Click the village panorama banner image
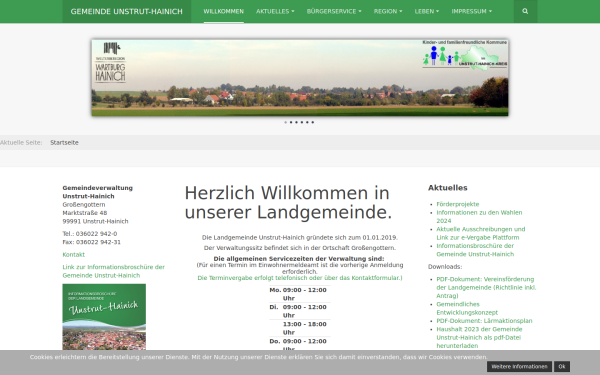600x375 pixels. [300, 78]
